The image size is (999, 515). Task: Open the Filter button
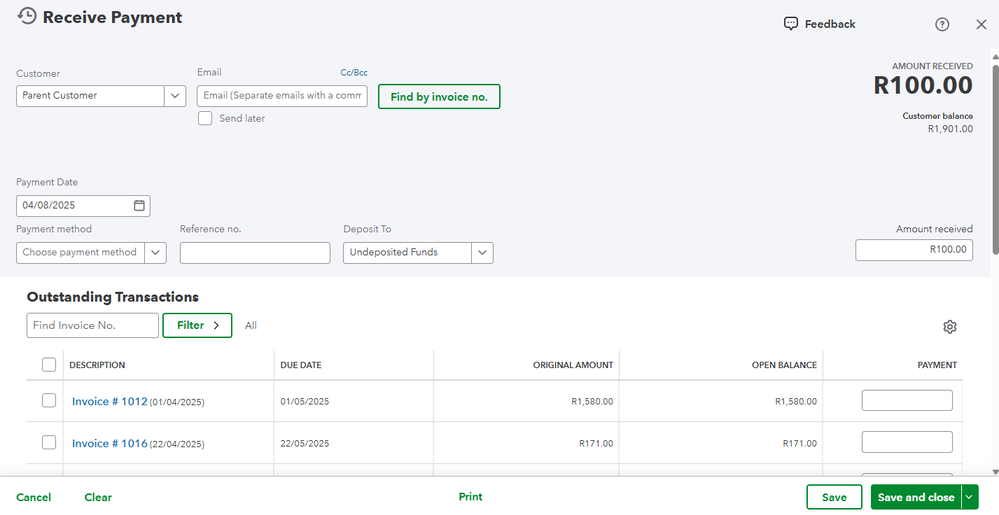pyautogui.click(x=197, y=325)
